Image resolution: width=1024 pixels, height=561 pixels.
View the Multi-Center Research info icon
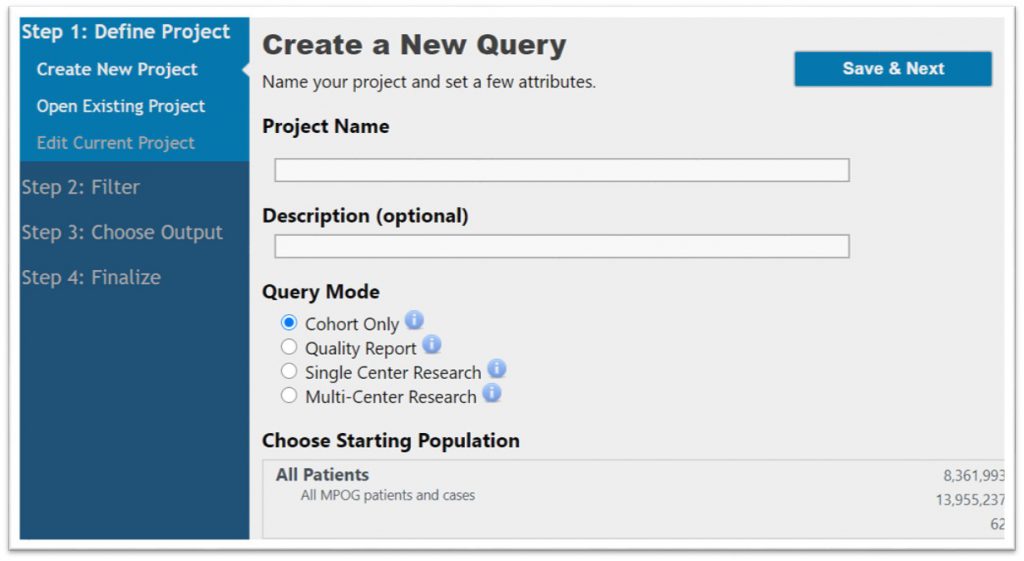[492, 393]
